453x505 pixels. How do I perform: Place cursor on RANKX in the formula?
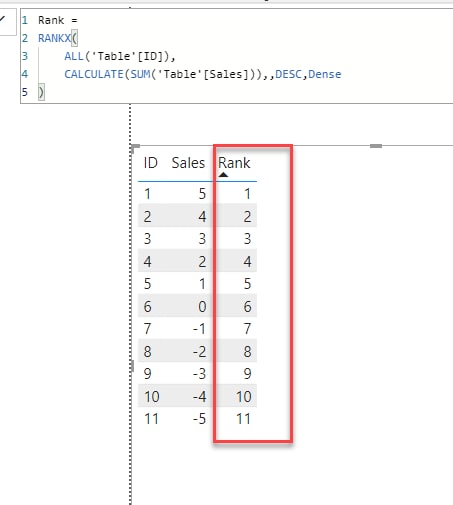pyautogui.click(x=55, y=38)
